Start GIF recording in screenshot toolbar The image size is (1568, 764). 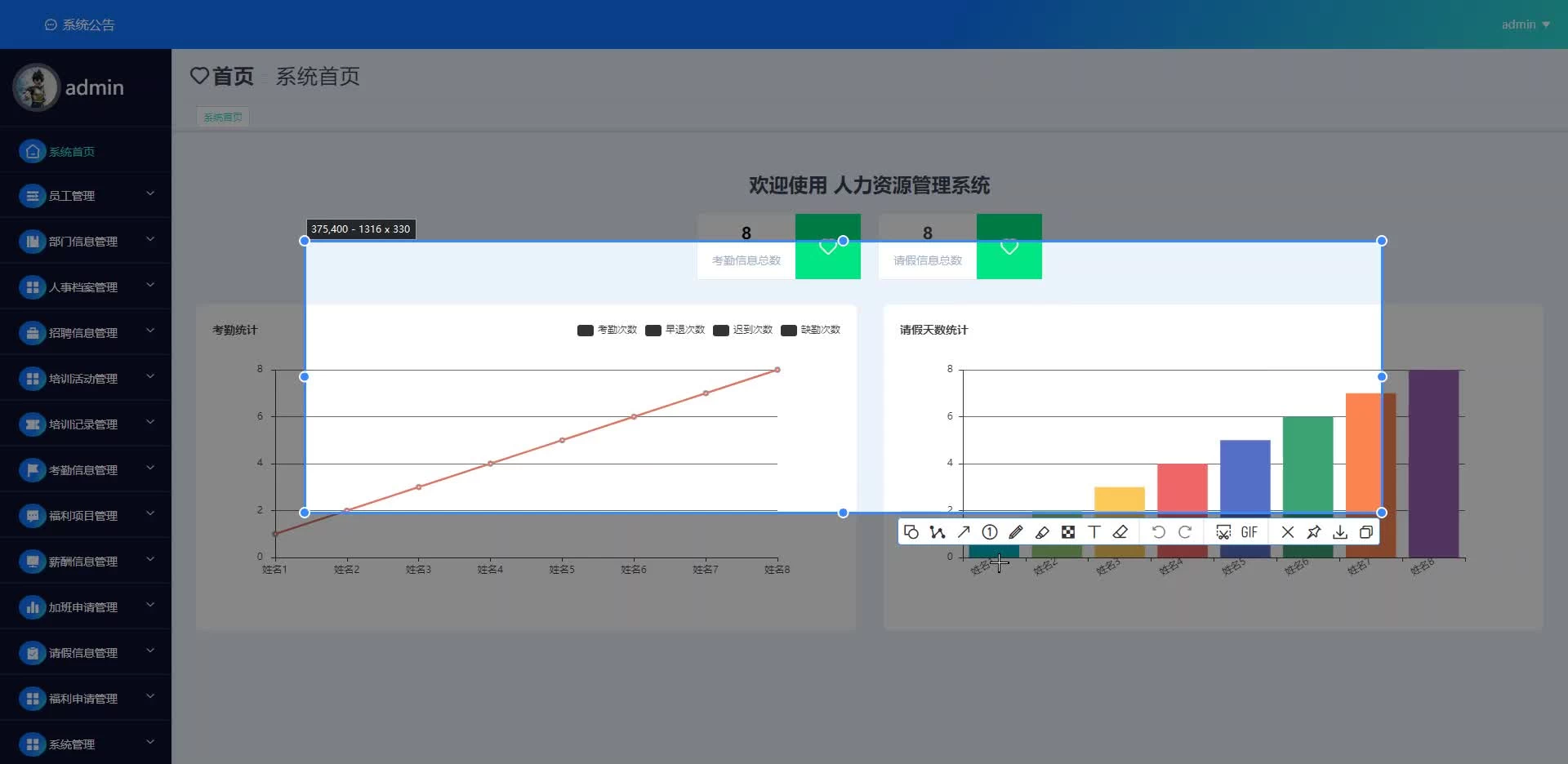(x=1249, y=532)
